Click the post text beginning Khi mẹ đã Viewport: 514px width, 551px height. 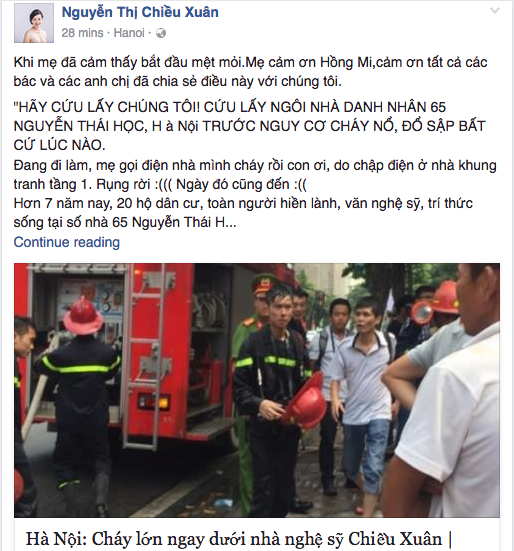point(250,72)
